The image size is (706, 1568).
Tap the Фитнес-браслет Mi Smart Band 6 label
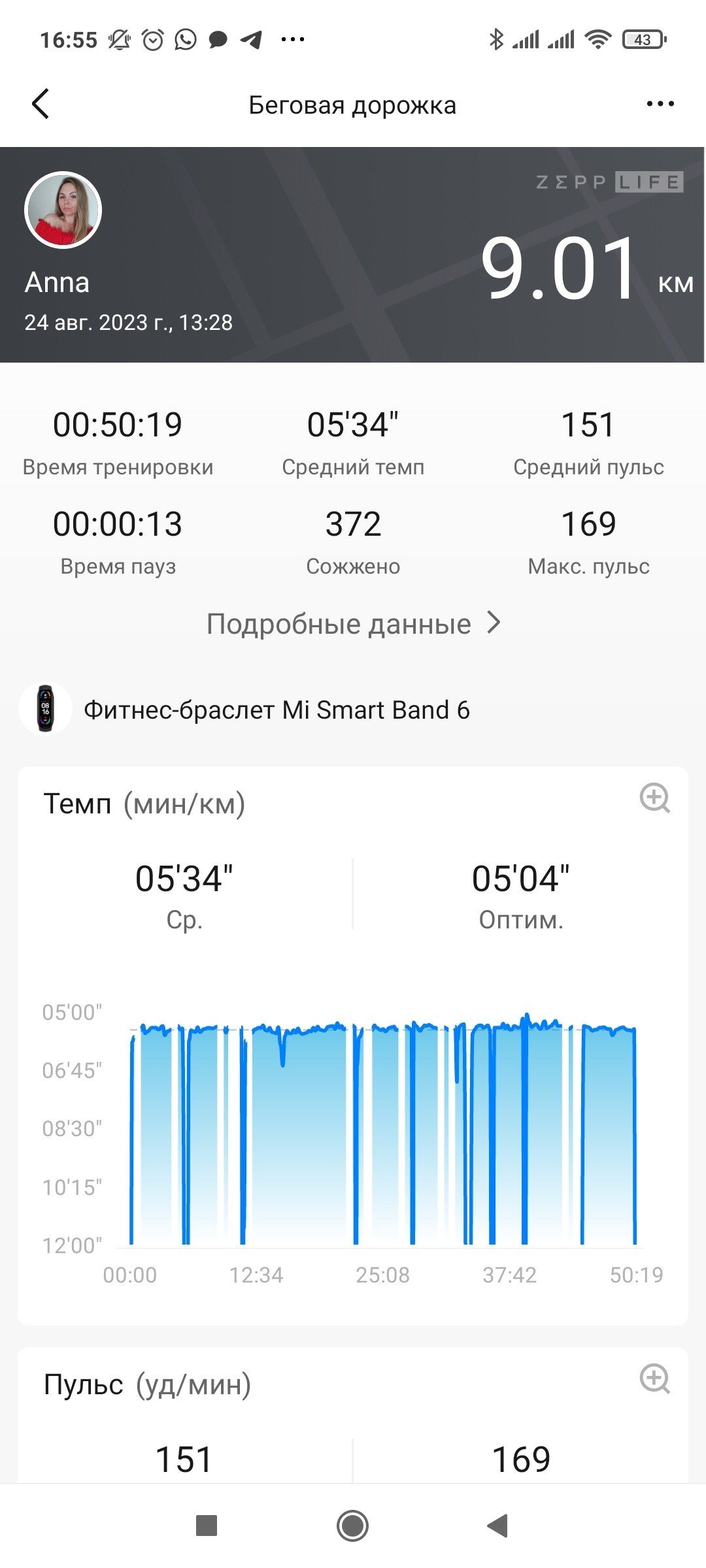tap(277, 710)
